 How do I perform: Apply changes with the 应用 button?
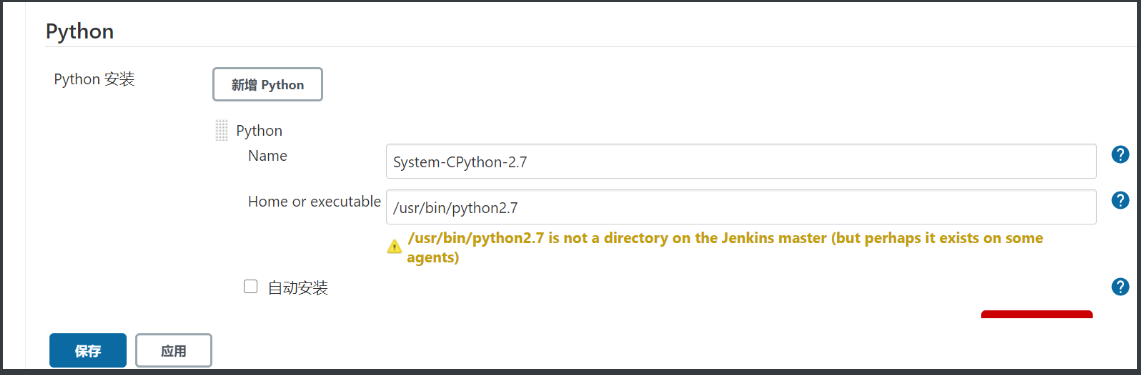click(x=173, y=350)
